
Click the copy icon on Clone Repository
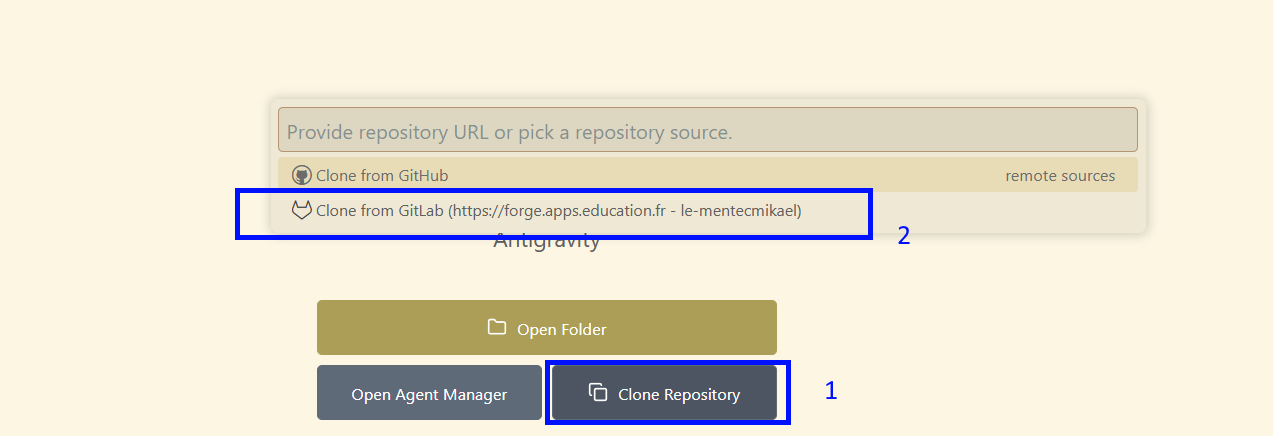pyautogui.click(x=598, y=393)
